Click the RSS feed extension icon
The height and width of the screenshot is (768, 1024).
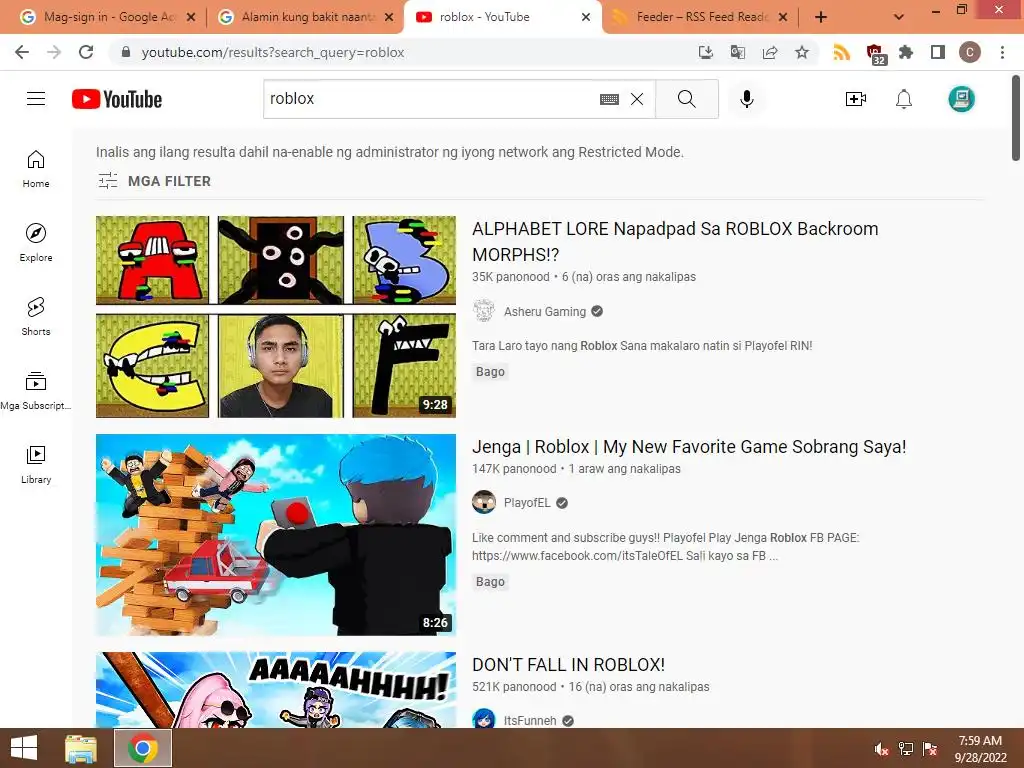coord(841,52)
